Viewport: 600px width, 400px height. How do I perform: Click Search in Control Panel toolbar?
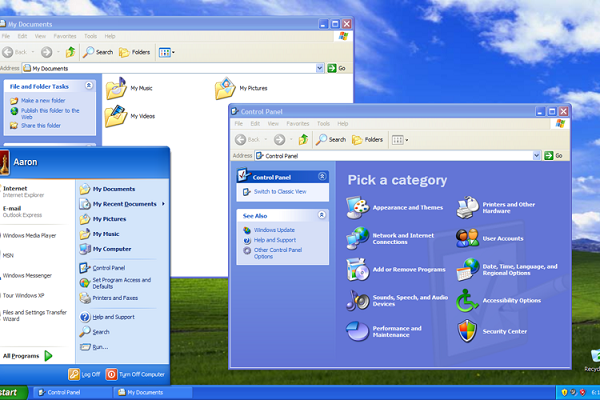click(x=331, y=139)
